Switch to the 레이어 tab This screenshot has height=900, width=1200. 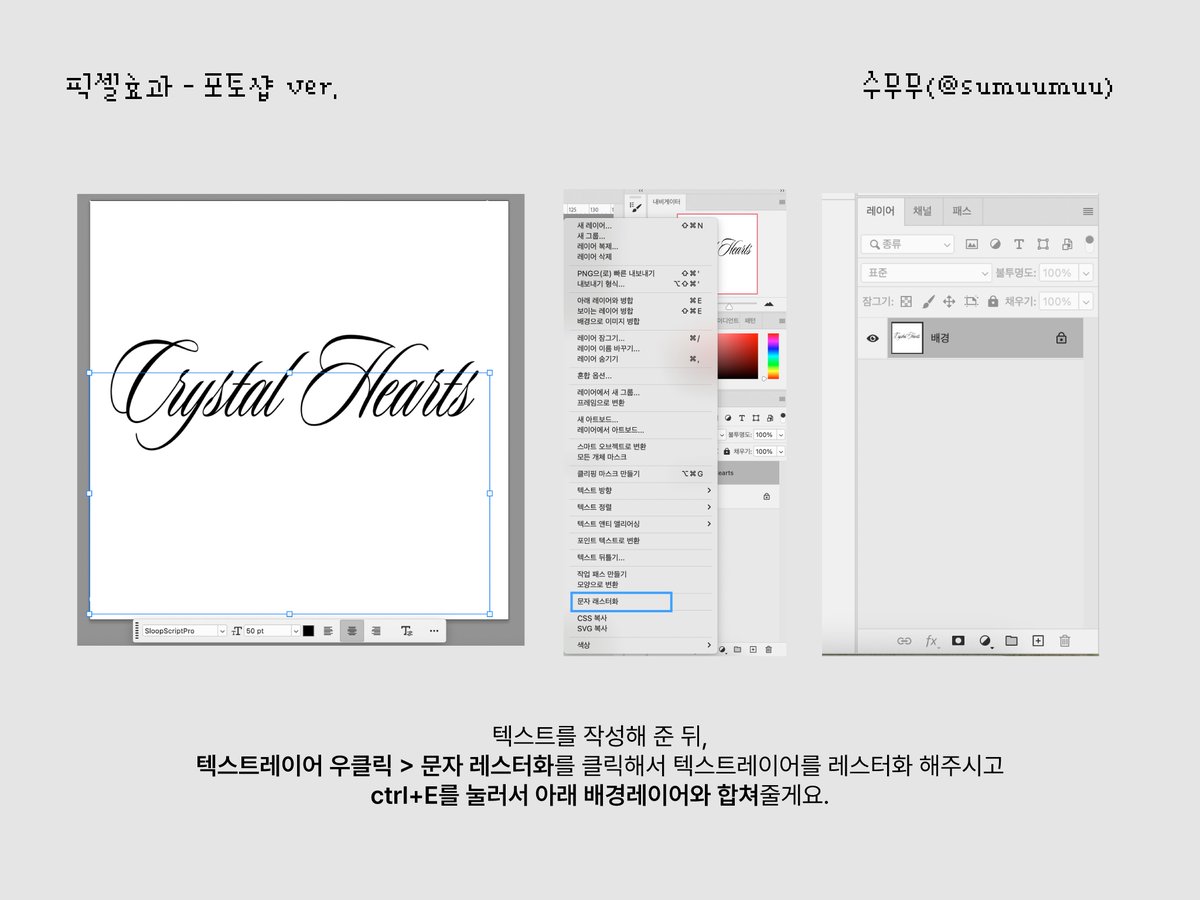point(881,212)
